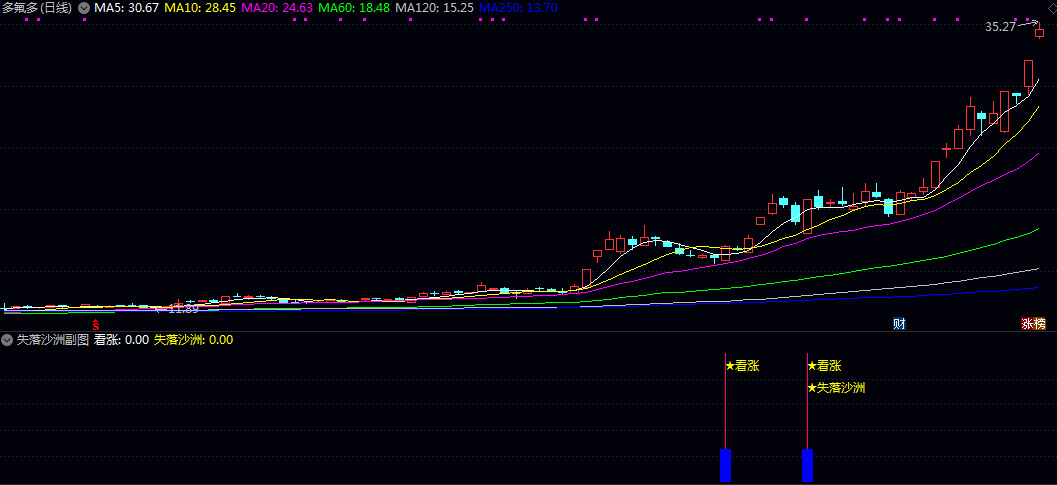Click the 失落沙洲副图 sub-chart name
The width and height of the screenshot is (1057, 485).
pos(53,340)
